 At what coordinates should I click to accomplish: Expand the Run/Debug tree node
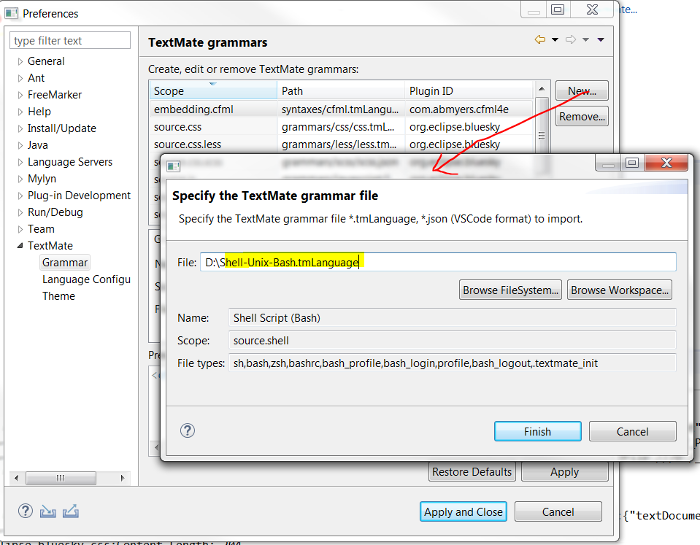[20, 212]
